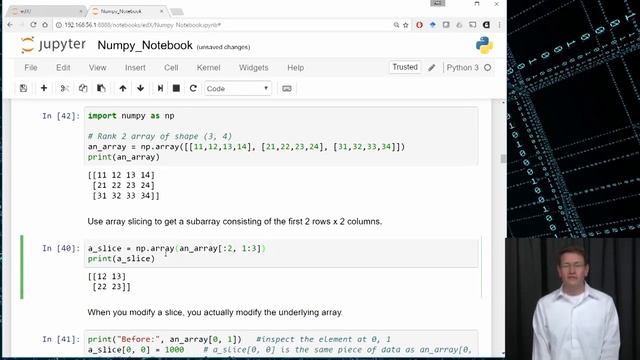Viewport: 640px width, 360px height.
Task: Click into the In [40] code cell
Action: tap(281, 253)
